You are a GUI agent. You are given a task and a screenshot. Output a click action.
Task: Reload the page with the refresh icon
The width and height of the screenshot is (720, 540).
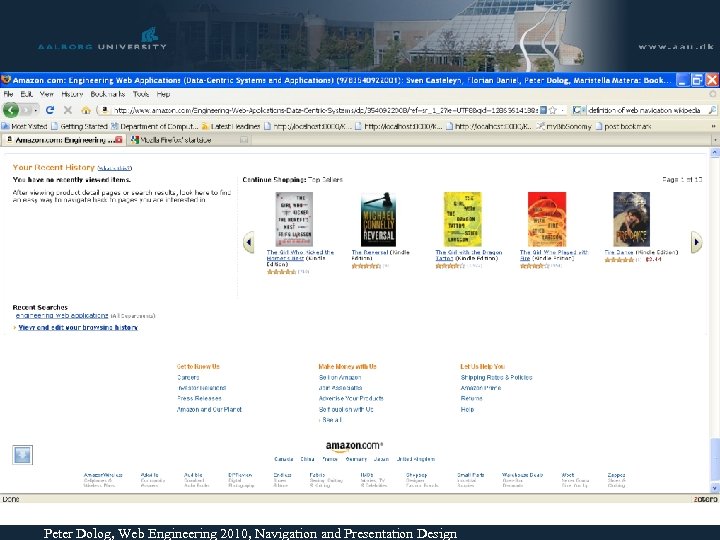(x=50, y=110)
